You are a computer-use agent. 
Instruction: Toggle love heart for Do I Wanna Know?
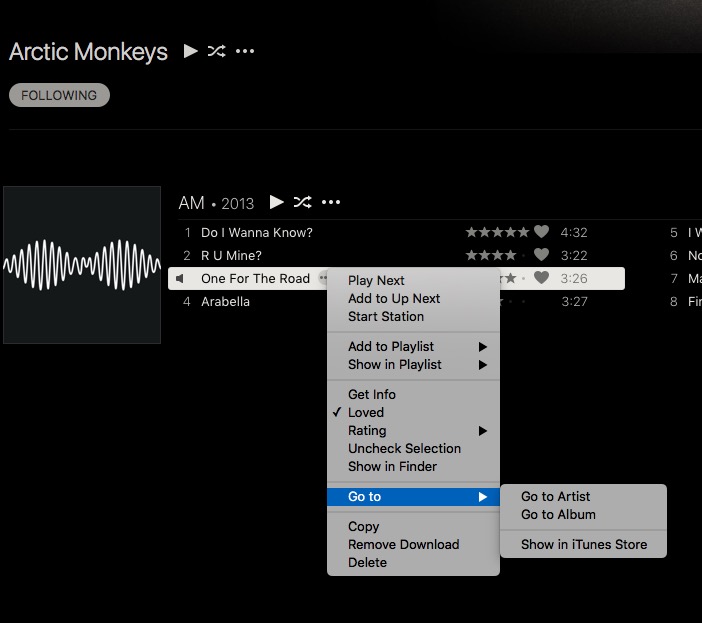(541, 232)
